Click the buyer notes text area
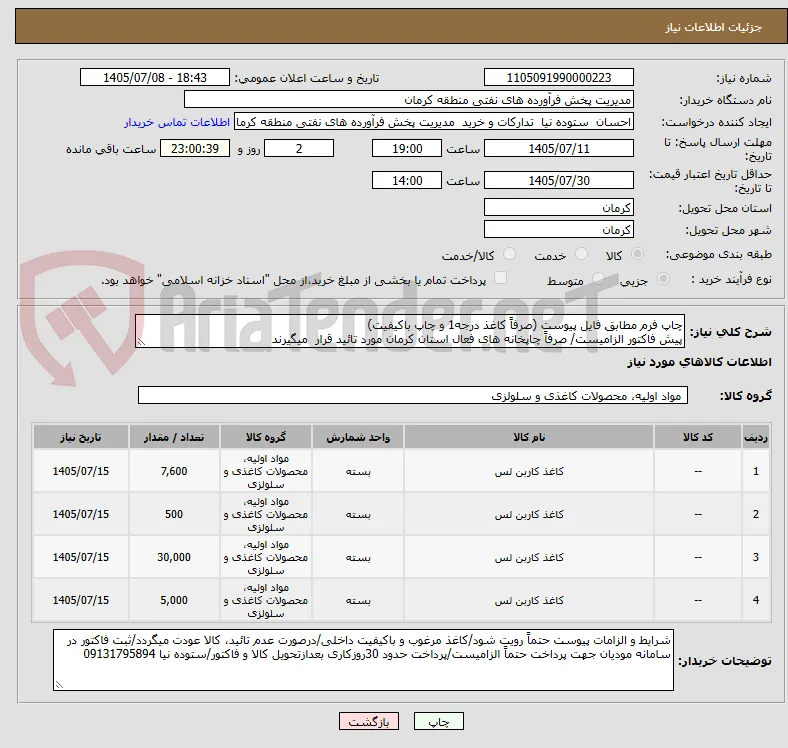Viewport: 788px width, 748px height. pos(363,660)
